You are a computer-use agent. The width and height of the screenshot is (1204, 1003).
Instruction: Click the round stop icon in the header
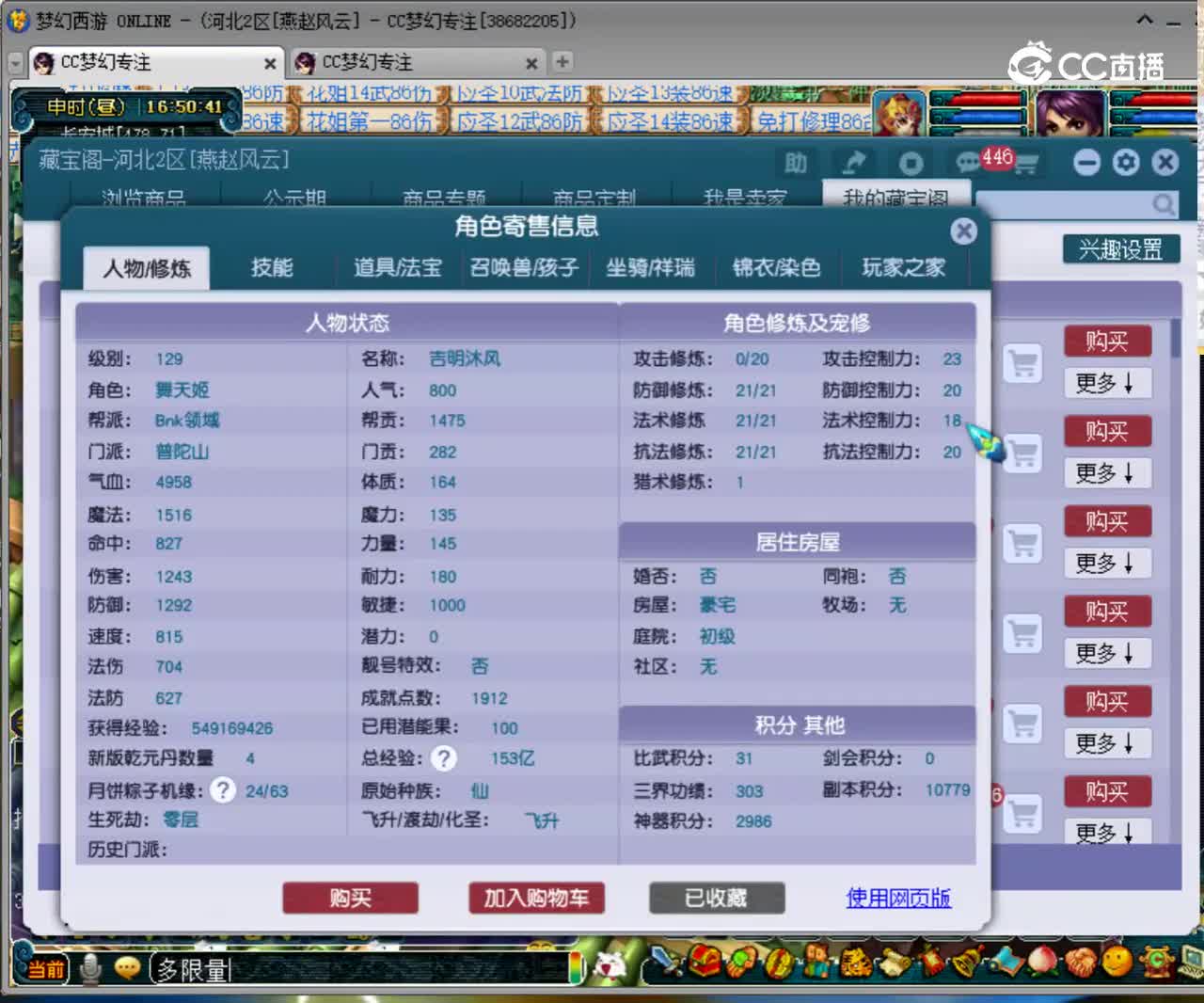[910, 163]
